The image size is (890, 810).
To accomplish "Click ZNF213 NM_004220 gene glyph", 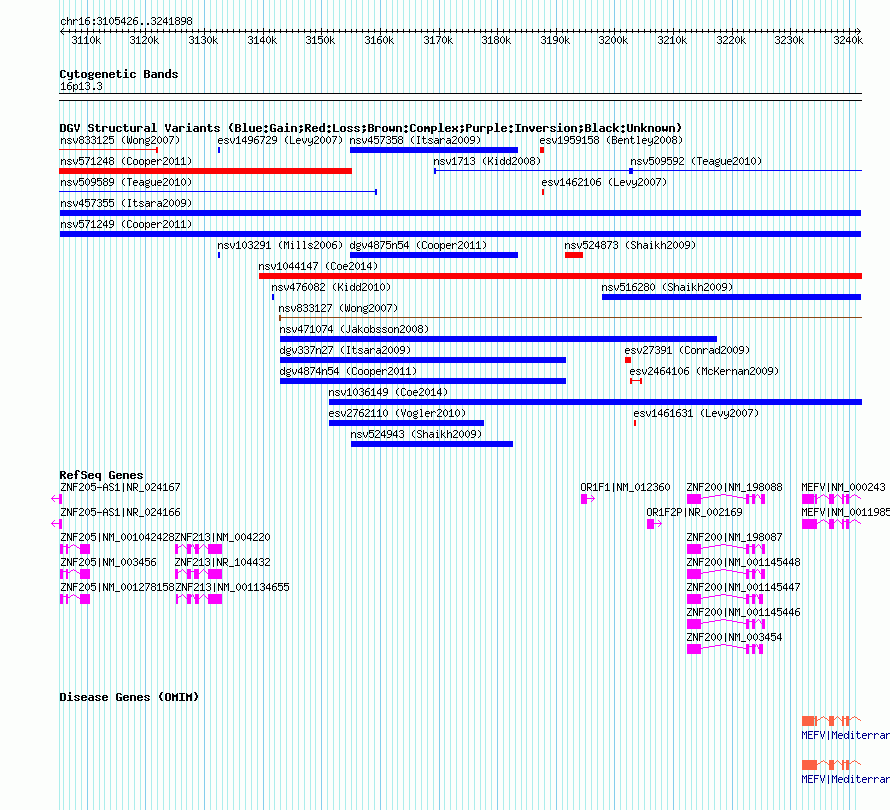I will point(199,549).
